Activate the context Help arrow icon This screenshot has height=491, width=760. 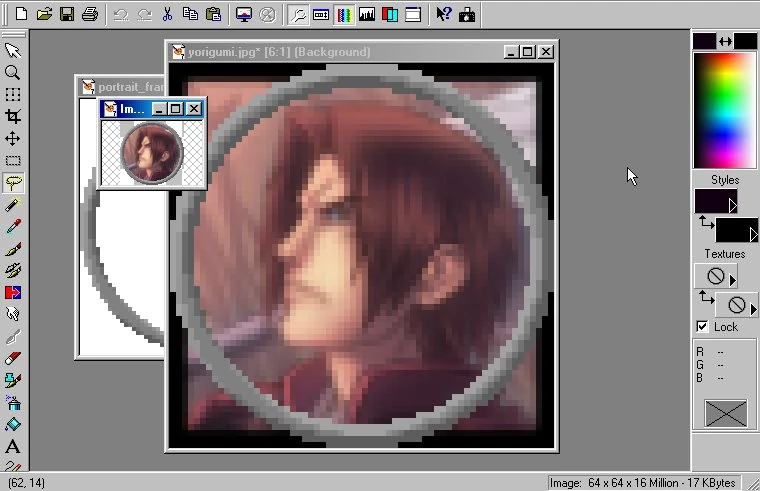[443, 14]
